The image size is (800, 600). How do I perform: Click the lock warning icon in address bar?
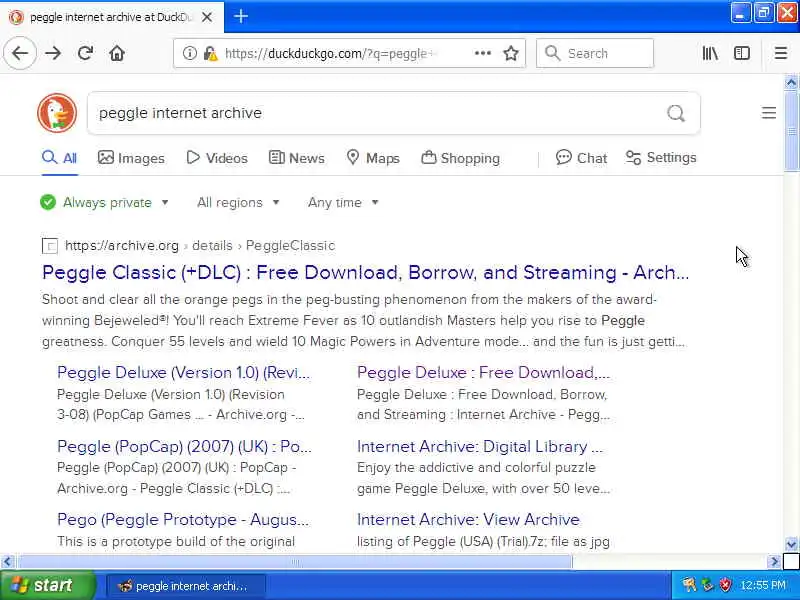pos(210,53)
